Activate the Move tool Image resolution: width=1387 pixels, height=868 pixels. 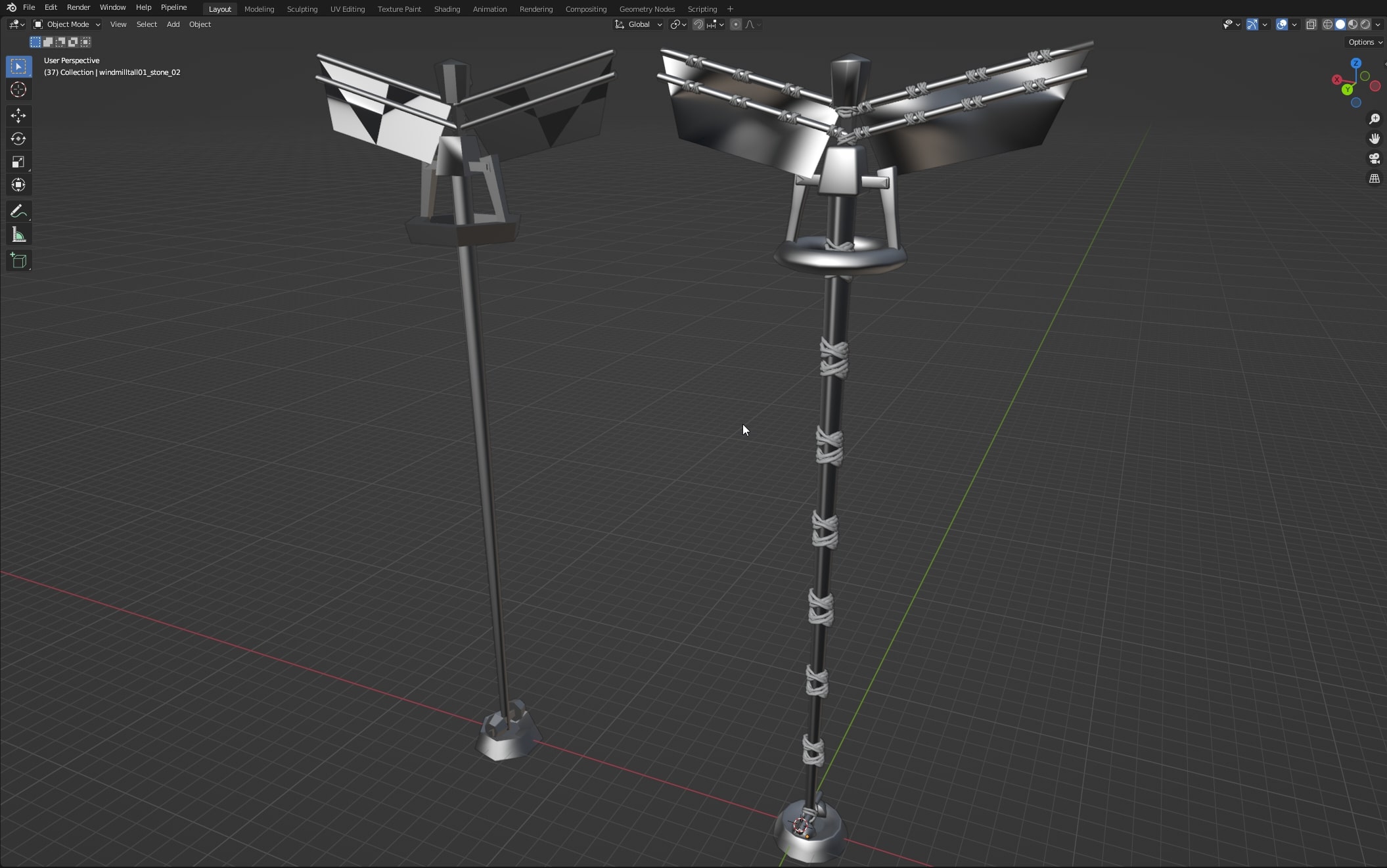[18, 116]
